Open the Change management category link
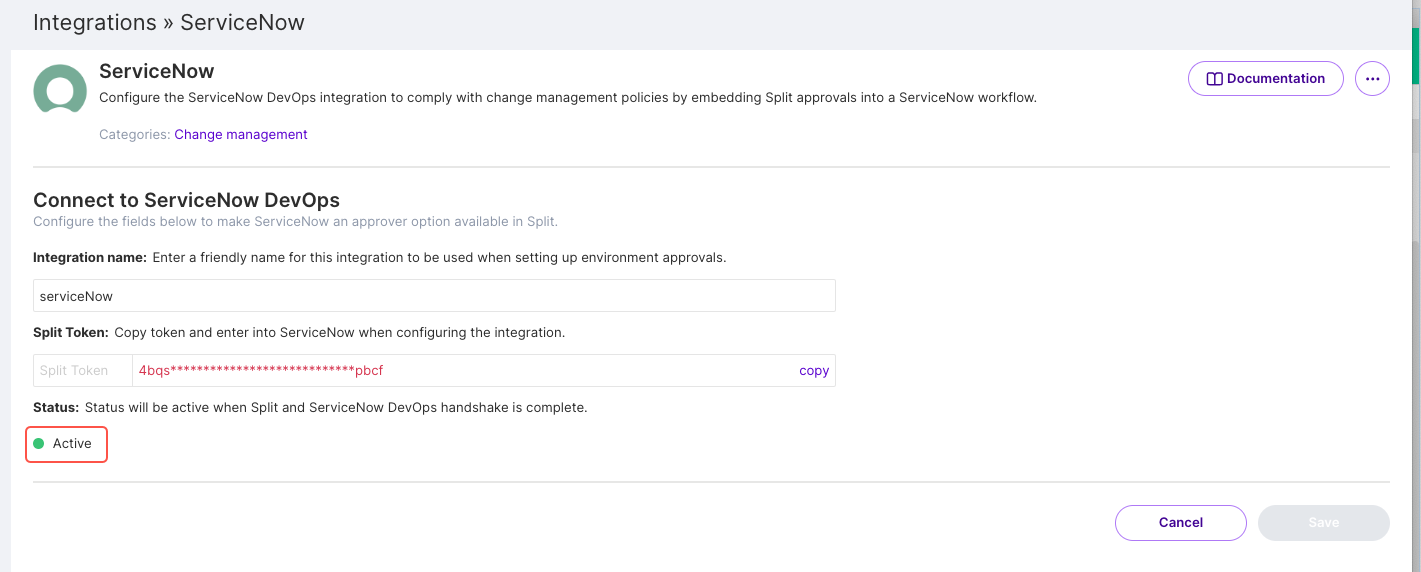Image resolution: width=1421 pixels, height=572 pixels. pyautogui.click(x=241, y=134)
